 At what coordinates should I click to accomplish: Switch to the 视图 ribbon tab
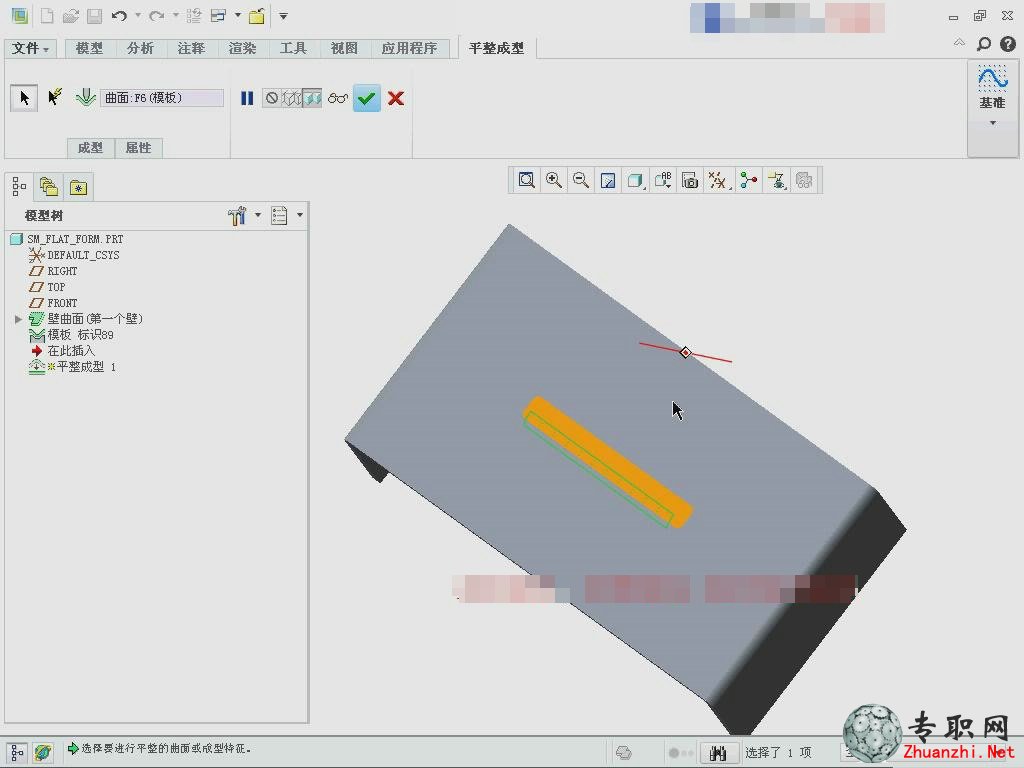[344, 48]
